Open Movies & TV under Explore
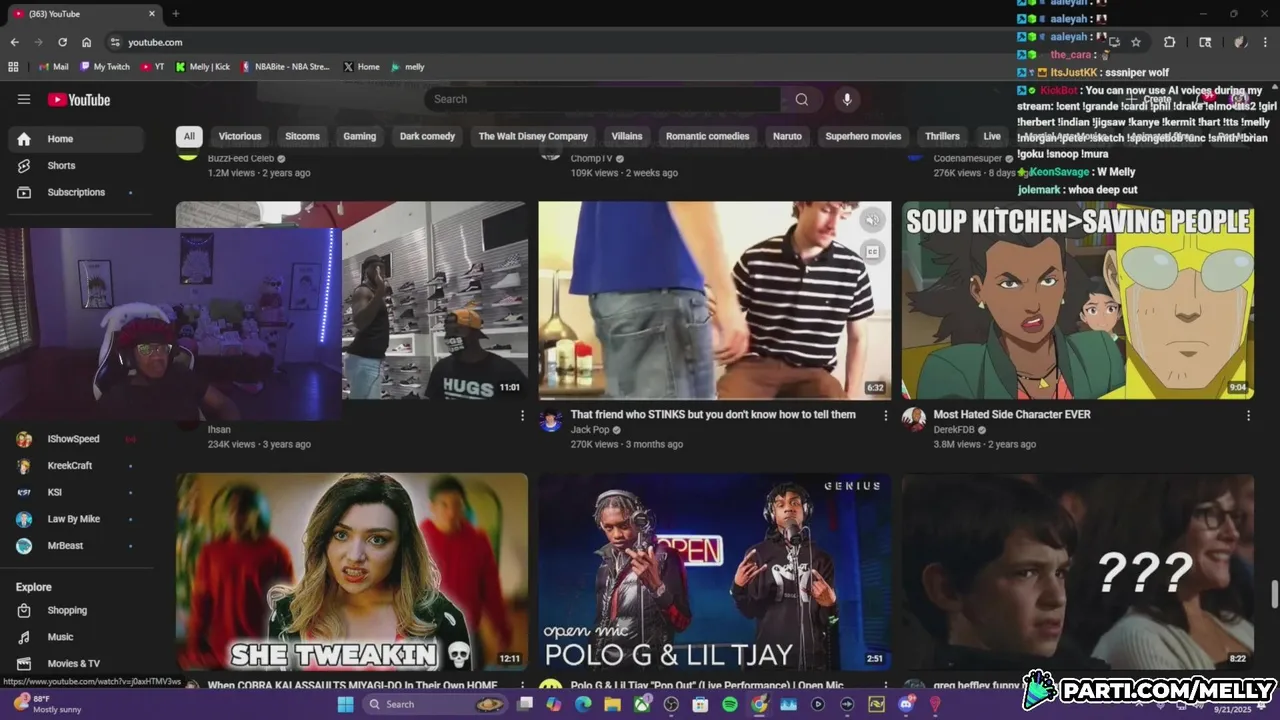This screenshot has width=1280, height=720. 76,663
